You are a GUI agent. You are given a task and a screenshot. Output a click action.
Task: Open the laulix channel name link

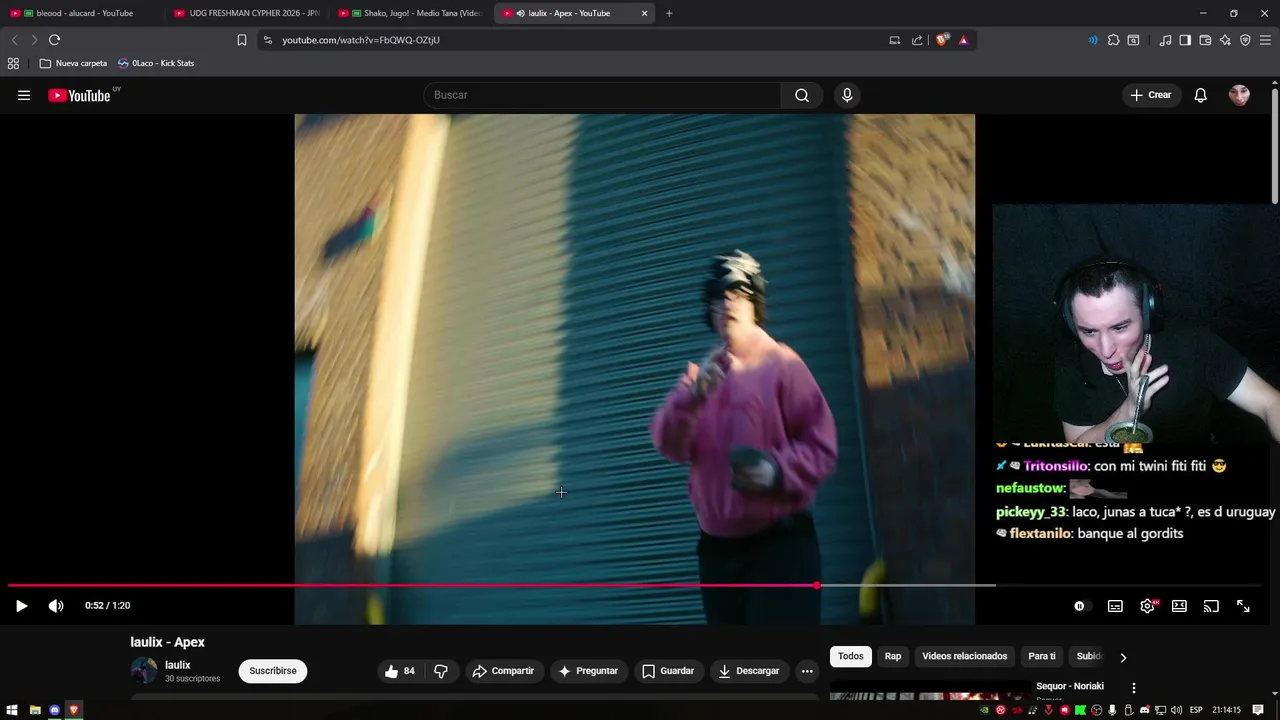(178, 665)
